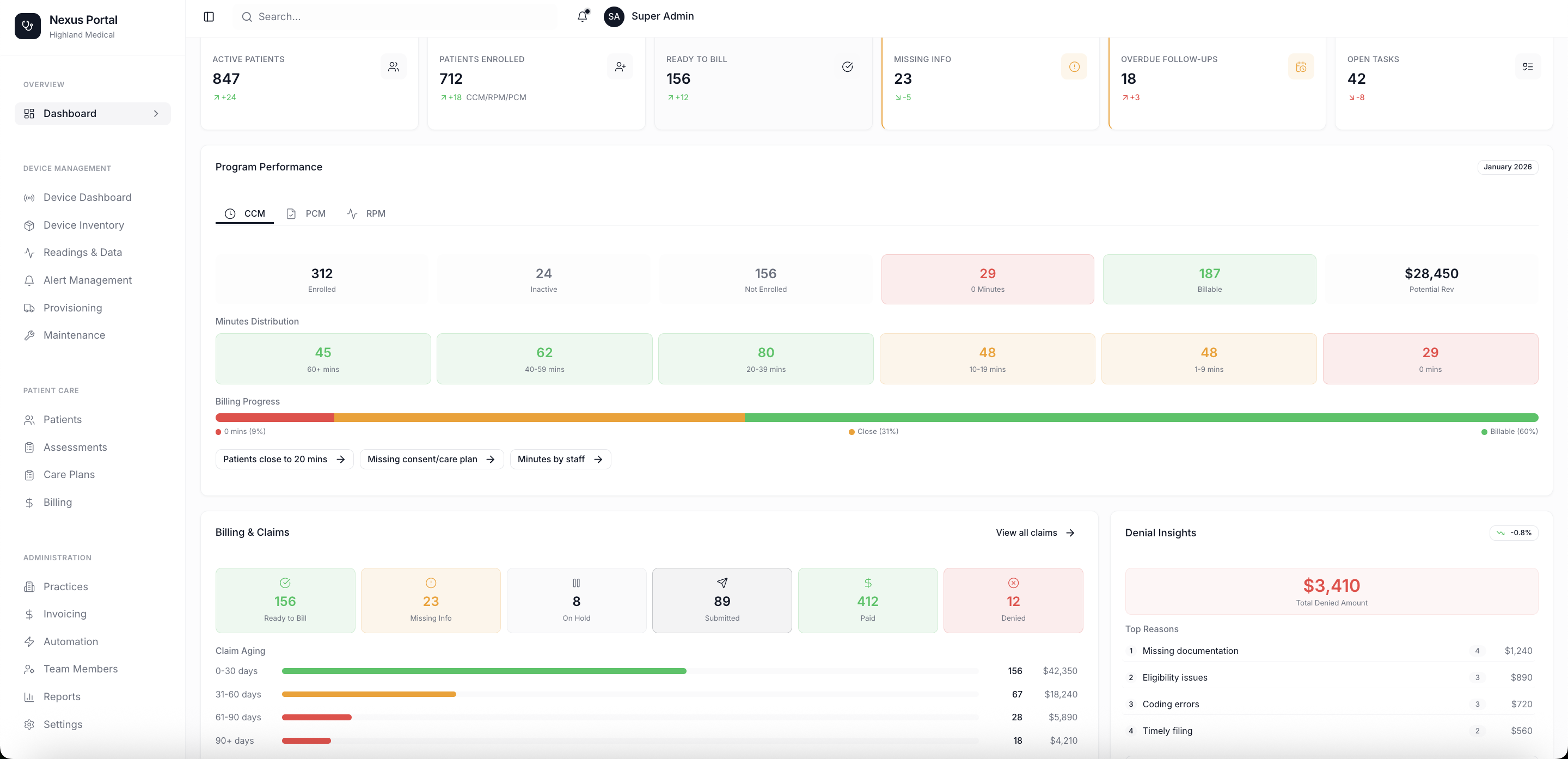
Task: Click the notifications bell icon
Action: tap(582, 16)
